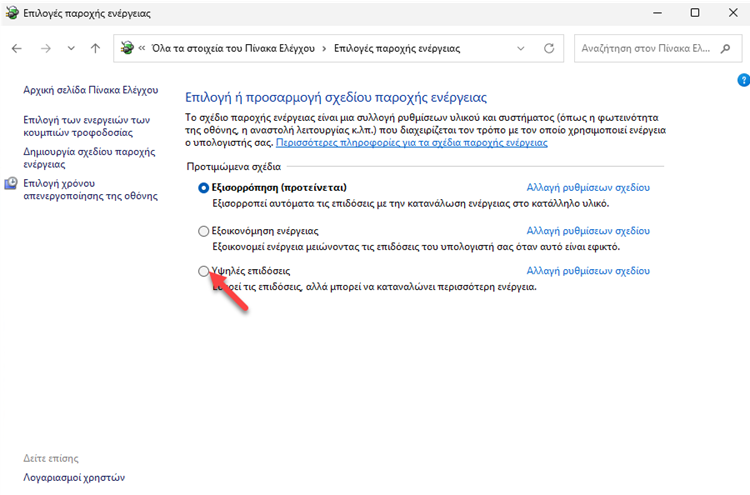This screenshot has height=495, width=750.
Task: Click the shield icon beside display turn-off option
Action: tap(11, 184)
